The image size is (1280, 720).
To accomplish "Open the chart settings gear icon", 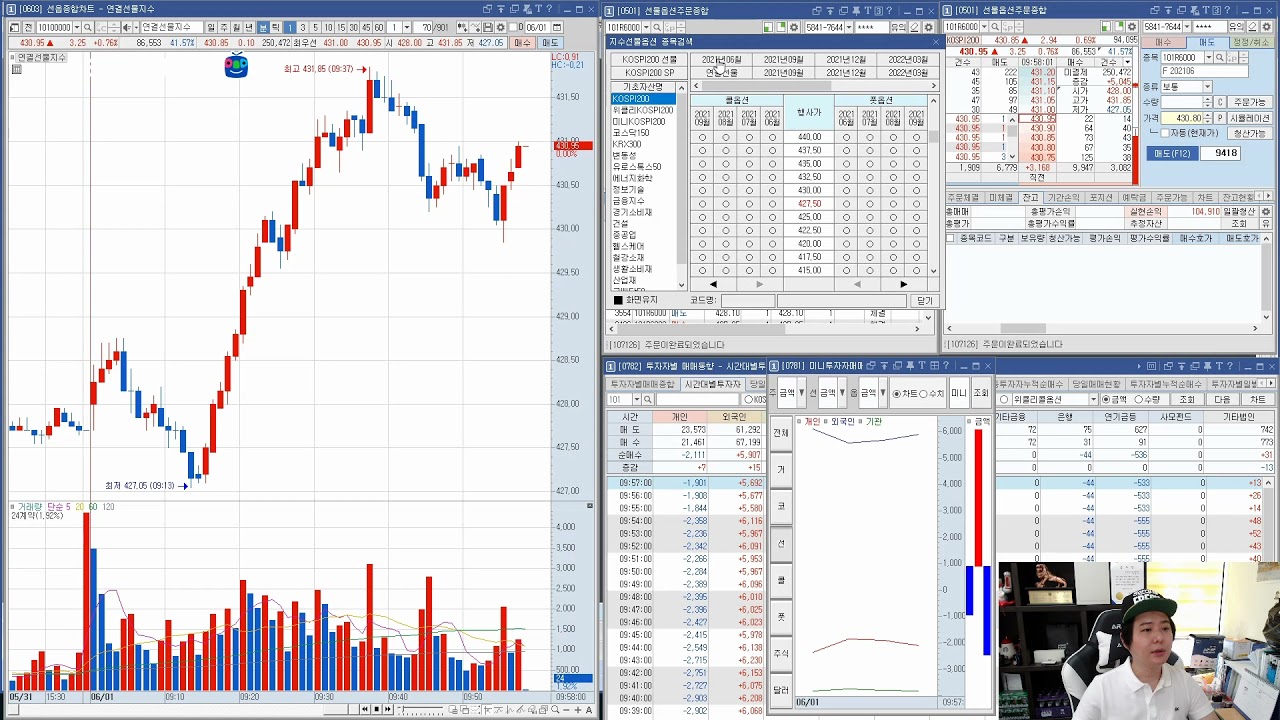I will pos(501,27).
